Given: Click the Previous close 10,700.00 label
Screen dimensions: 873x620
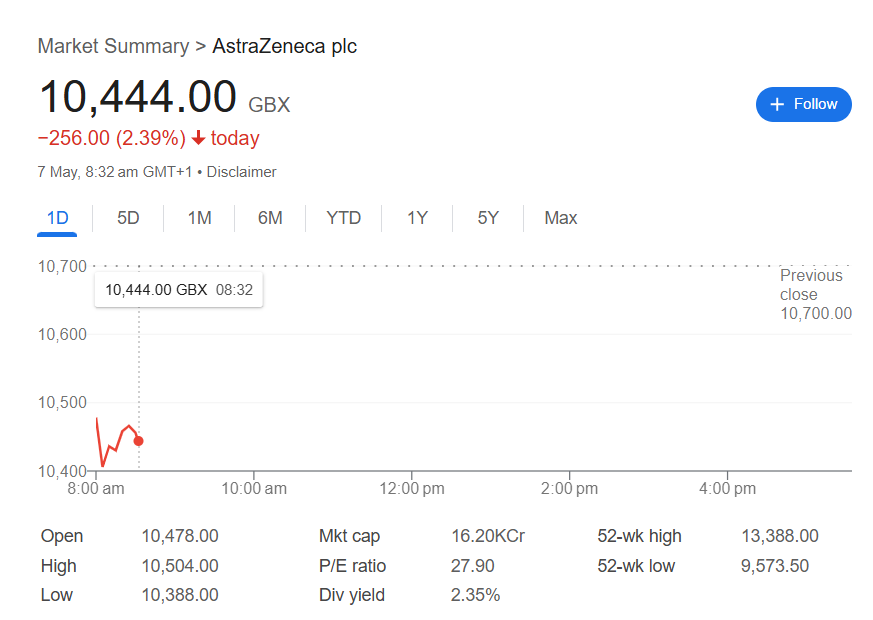Looking at the screenshot, I should (816, 294).
